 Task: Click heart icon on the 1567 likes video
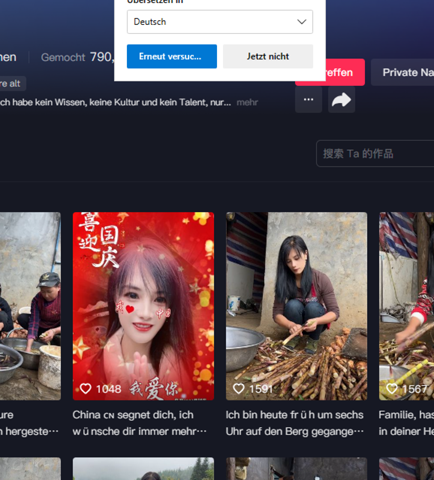[x=392, y=388]
